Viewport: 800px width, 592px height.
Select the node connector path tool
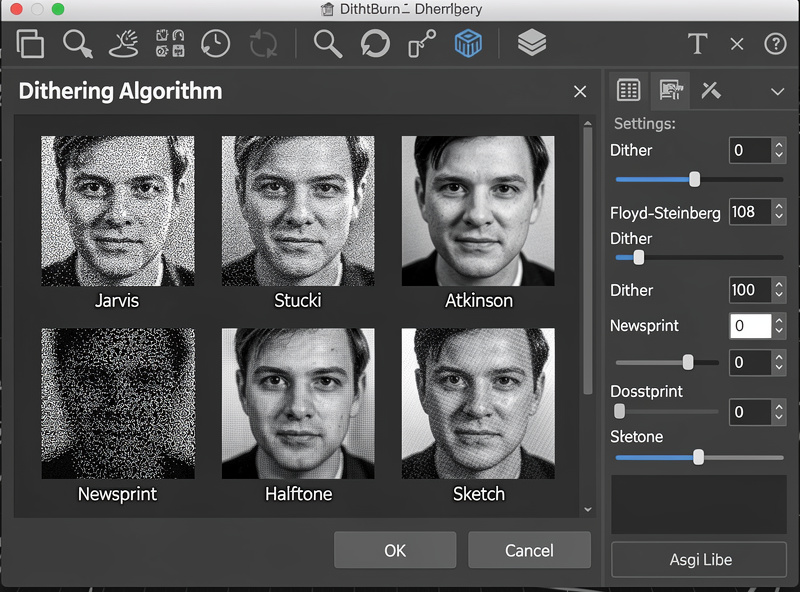(x=422, y=43)
